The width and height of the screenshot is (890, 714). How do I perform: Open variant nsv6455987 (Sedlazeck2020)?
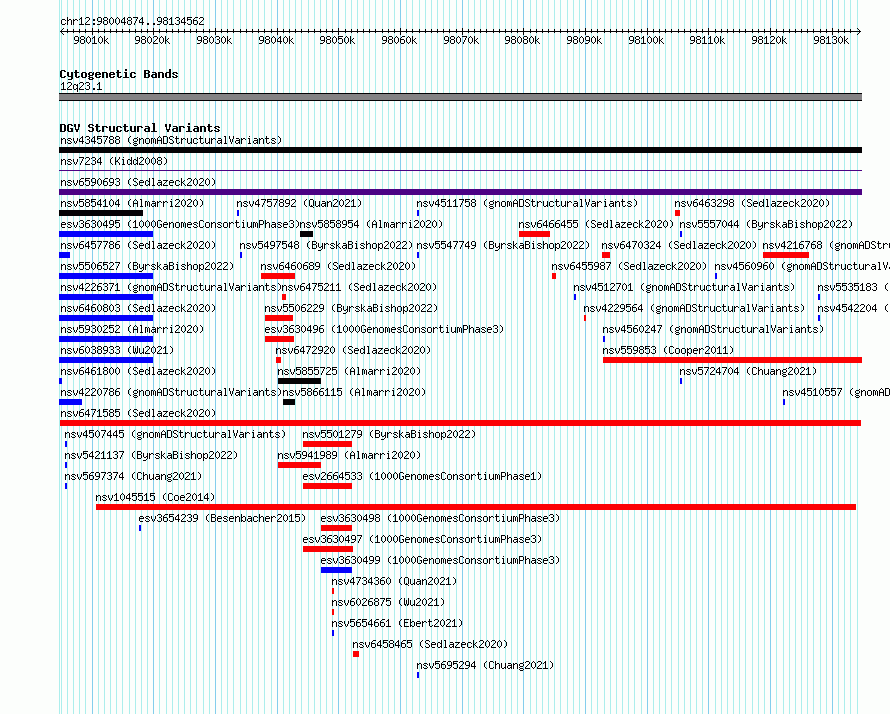(629, 266)
